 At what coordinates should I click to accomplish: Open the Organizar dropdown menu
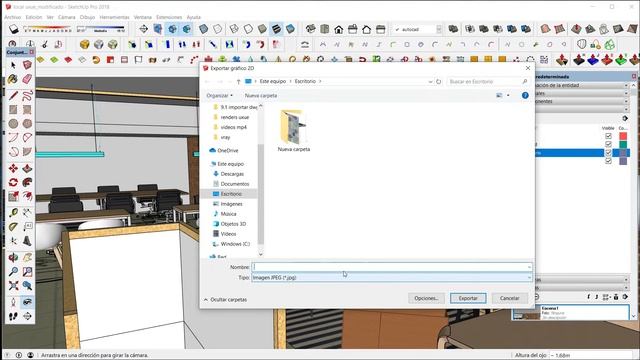(219, 96)
